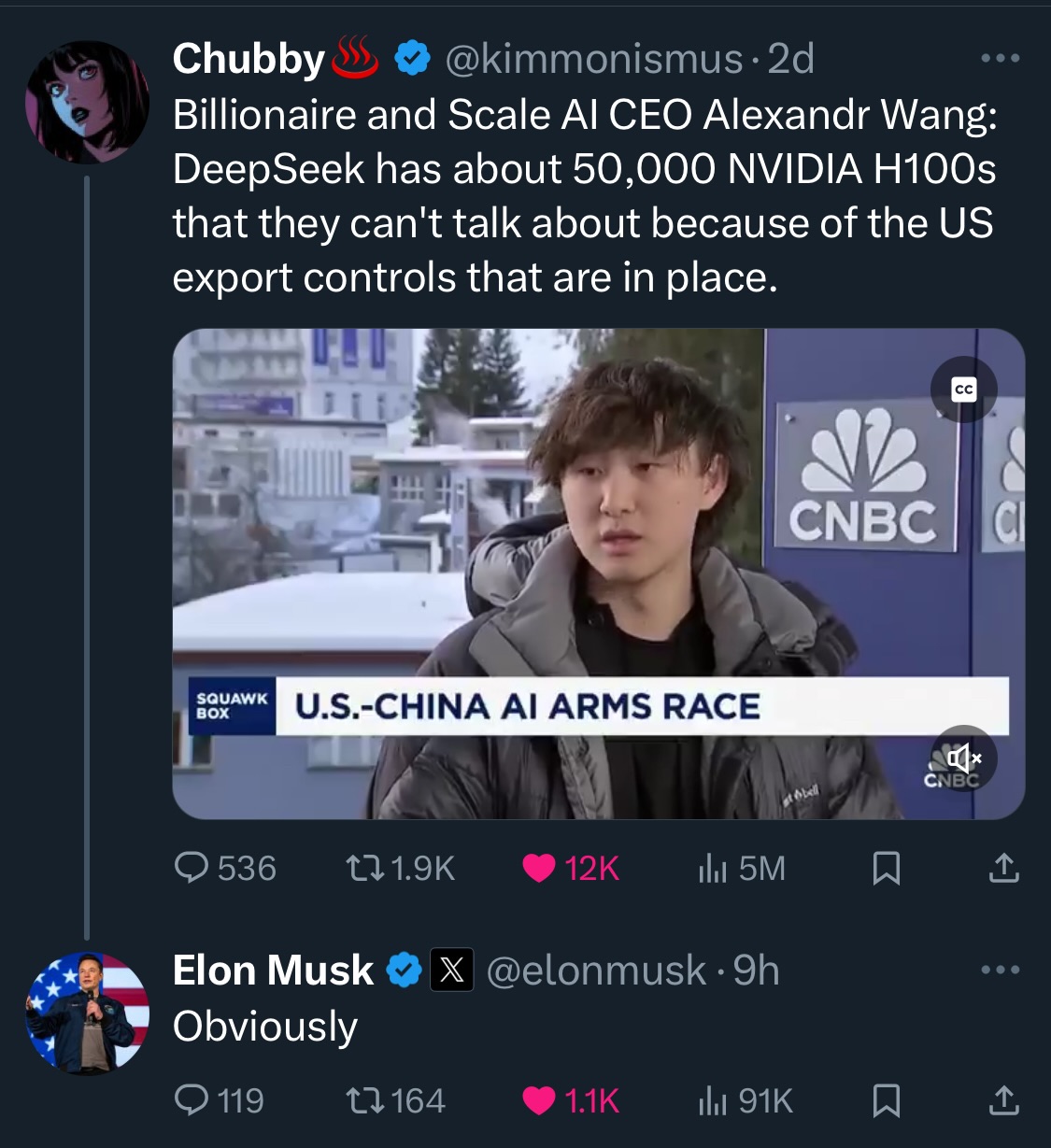This screenshot has width=1051, height=1148.
Task: Share Elon Musk's reply tweet
Action: pos(1003,1100)
